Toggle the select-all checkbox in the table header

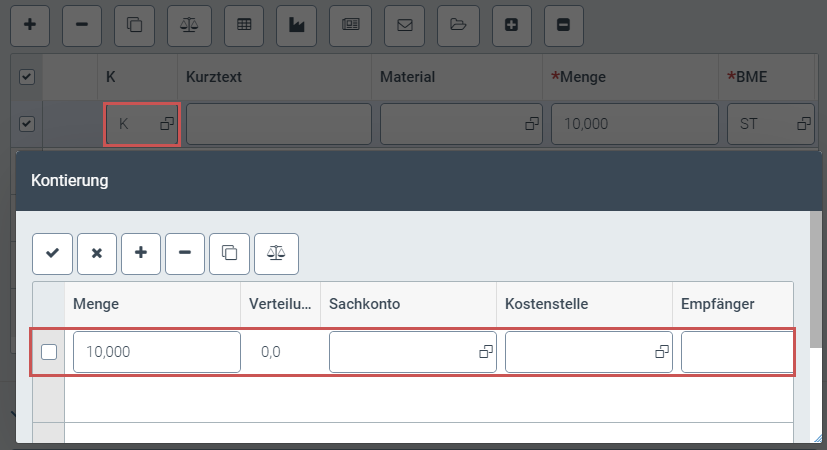[x=27, y=77]
